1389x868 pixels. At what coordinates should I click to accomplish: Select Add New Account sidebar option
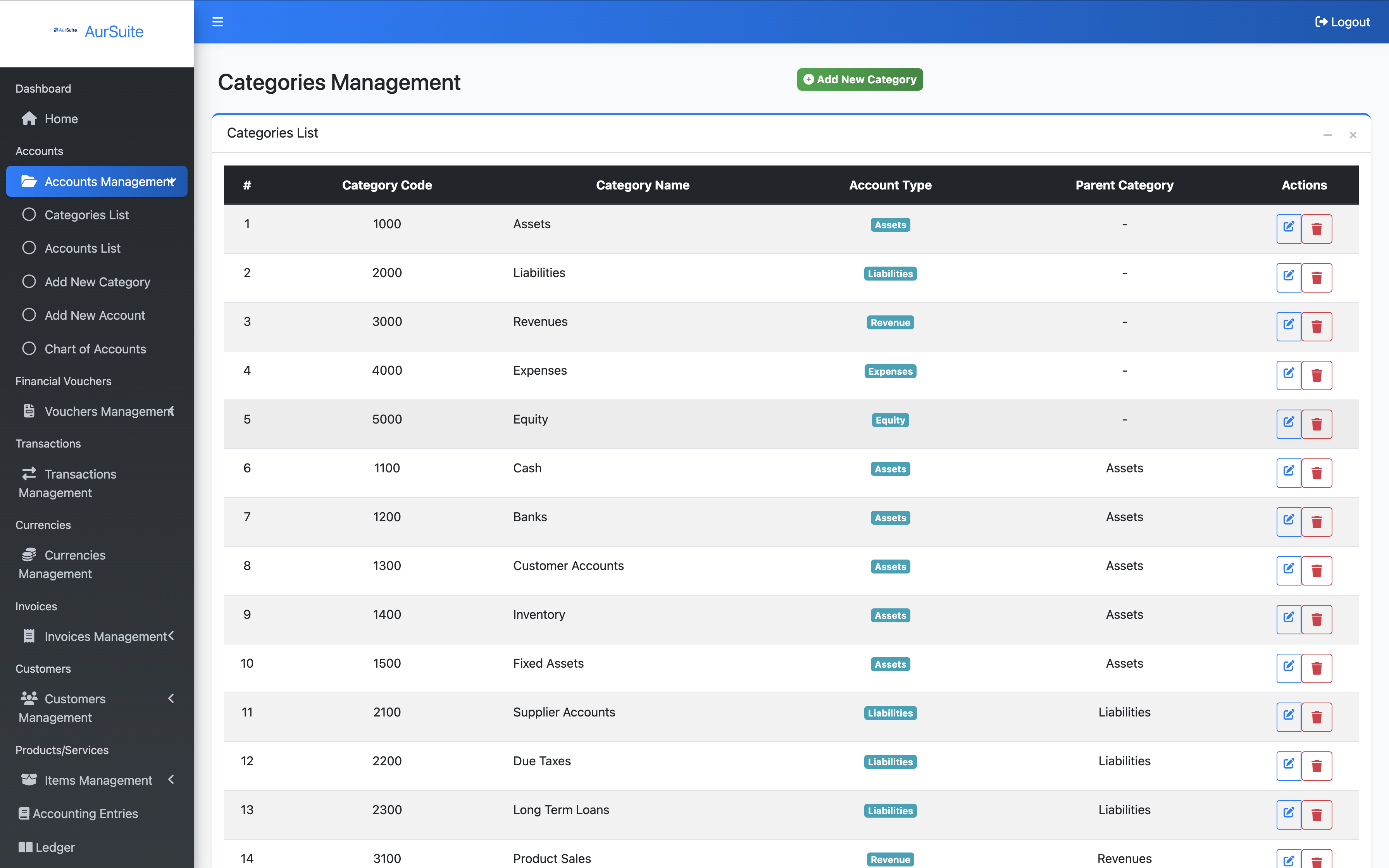click(95, 315)
